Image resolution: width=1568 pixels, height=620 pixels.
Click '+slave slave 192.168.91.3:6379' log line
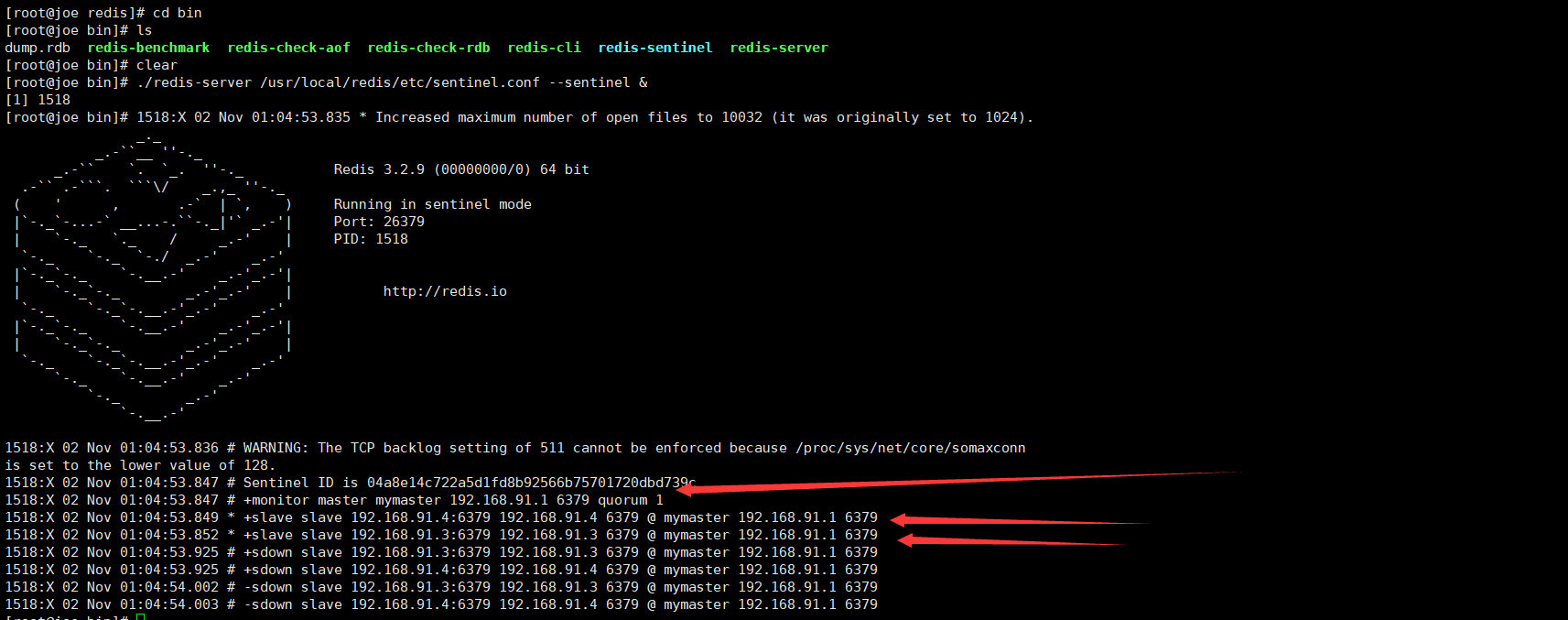pyautogui.click(x=441, y=535)
